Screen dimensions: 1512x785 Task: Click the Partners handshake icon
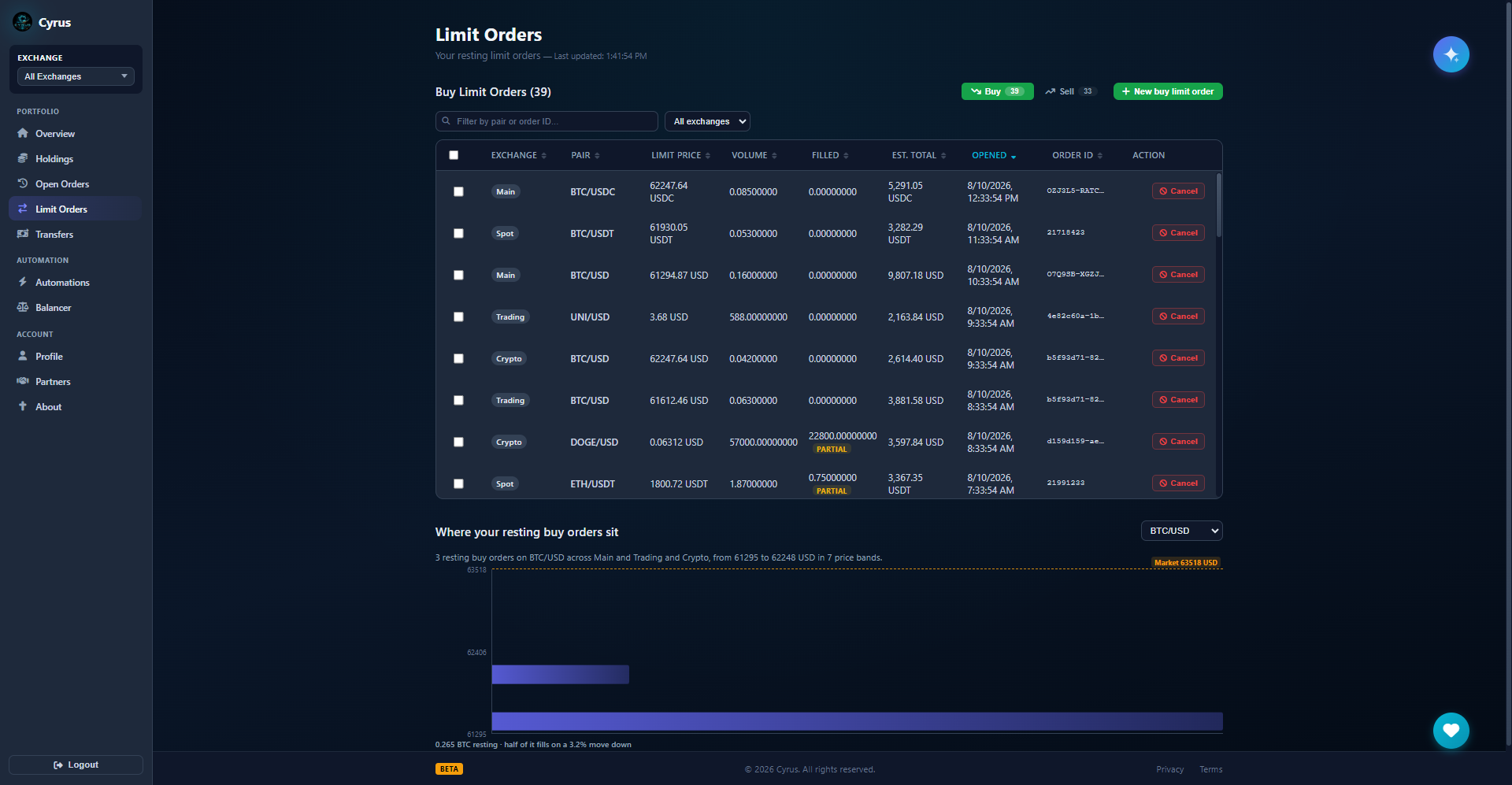tap(23, 381)
